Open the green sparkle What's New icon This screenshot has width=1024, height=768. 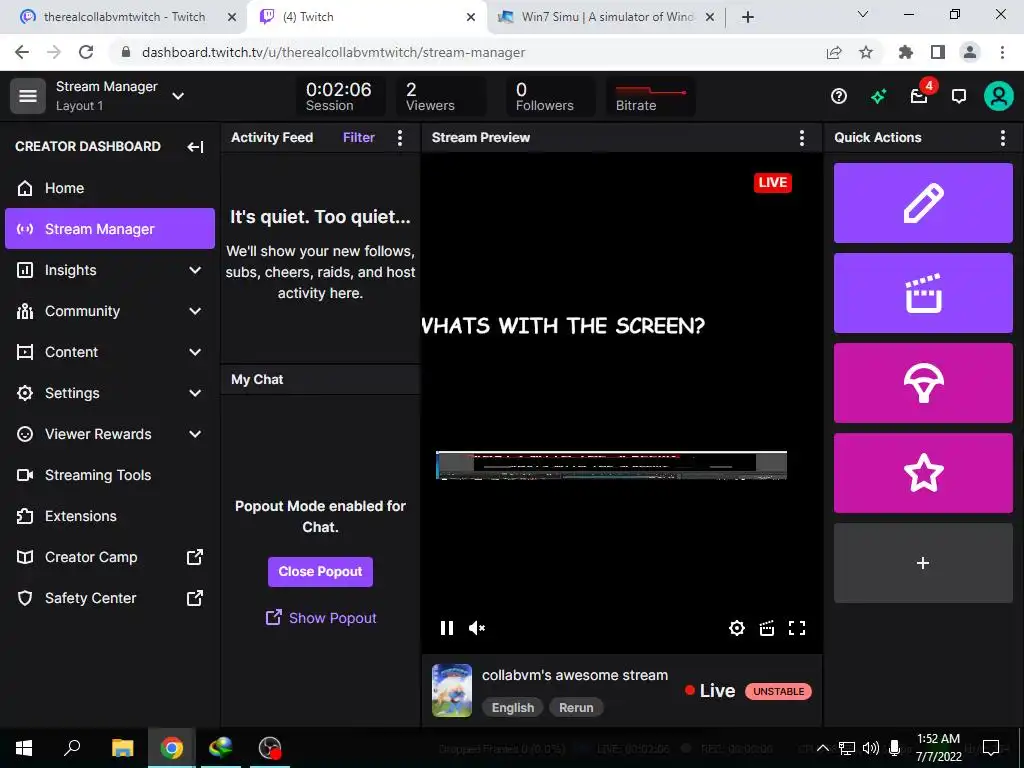click(x=878, y=97)
